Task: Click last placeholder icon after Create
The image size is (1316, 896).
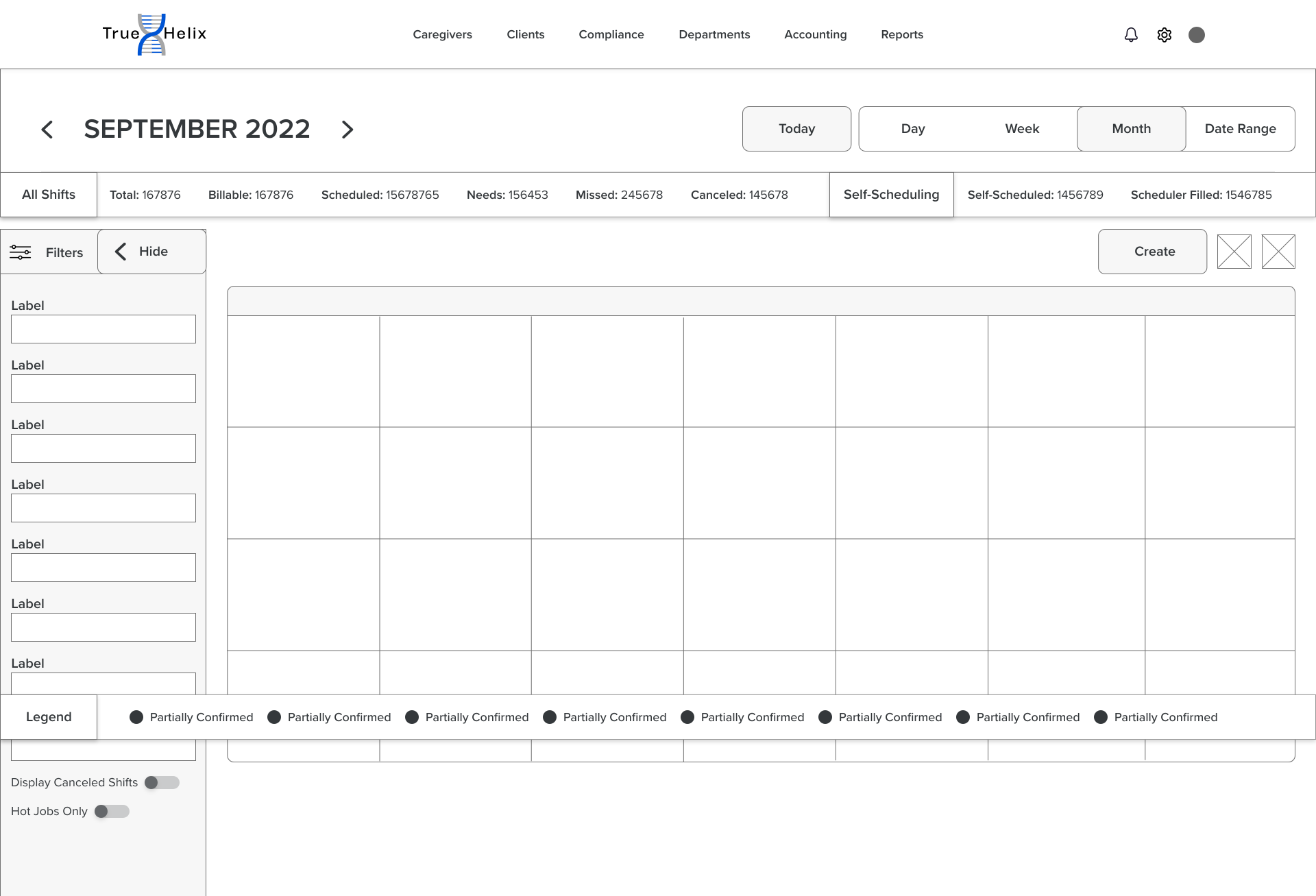Action: 1278,252
